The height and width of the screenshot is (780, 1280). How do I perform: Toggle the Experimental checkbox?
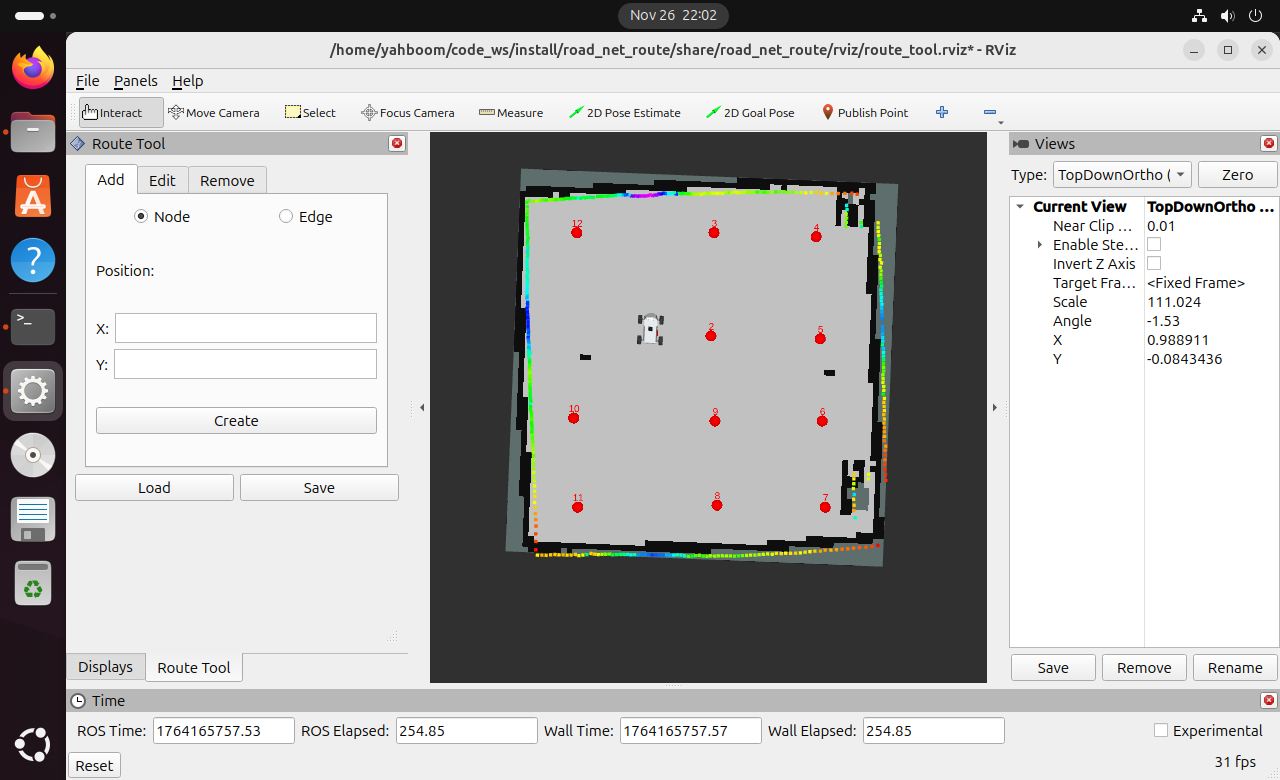(1160, 731)
